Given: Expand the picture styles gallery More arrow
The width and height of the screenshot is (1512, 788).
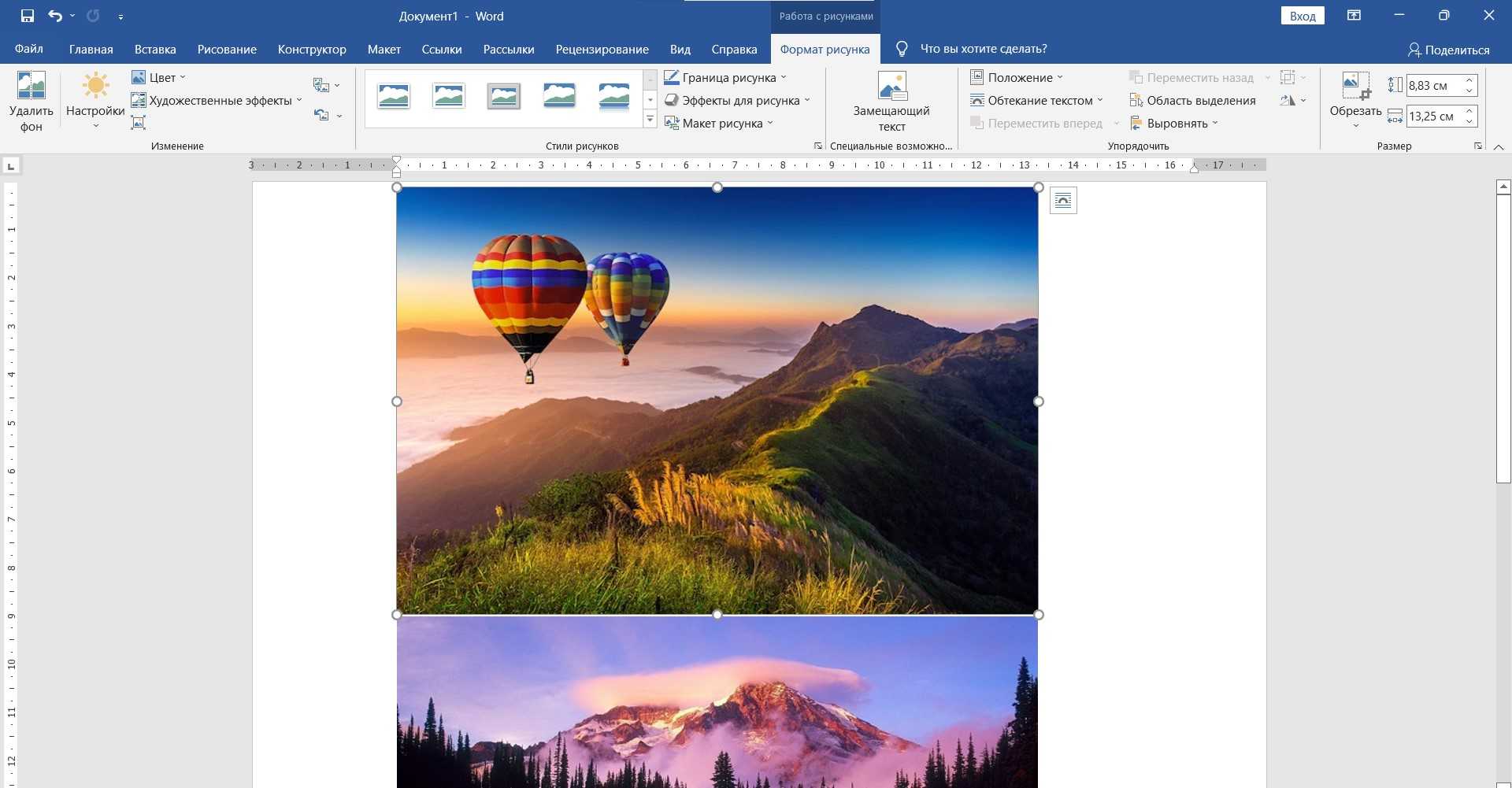Looking at the screenshot, I should pyautogui.click(x=650, y=120).
